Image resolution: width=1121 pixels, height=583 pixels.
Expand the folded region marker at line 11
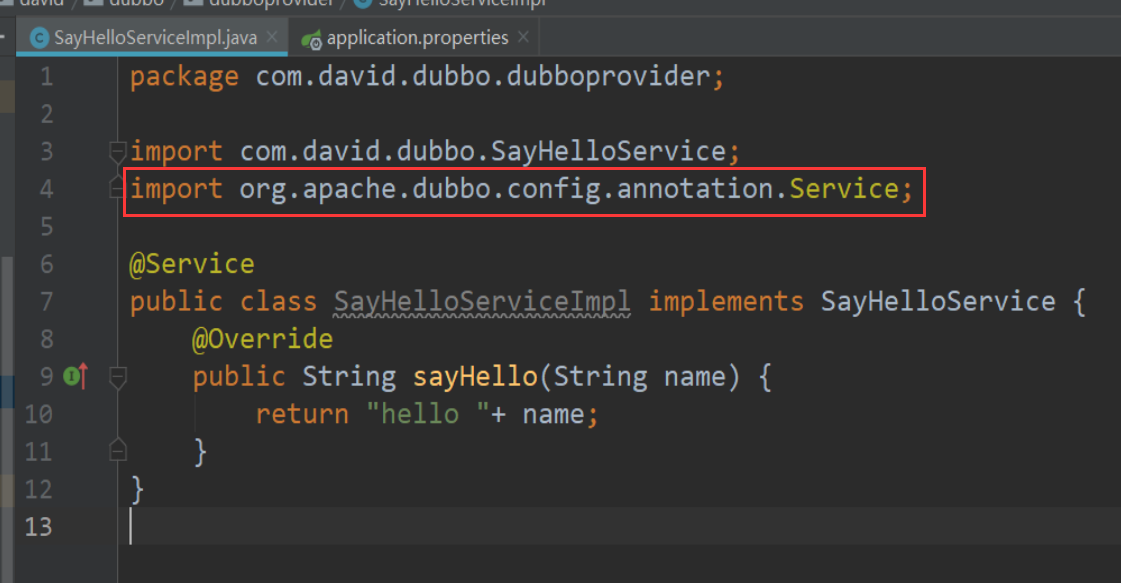(117, 450)
